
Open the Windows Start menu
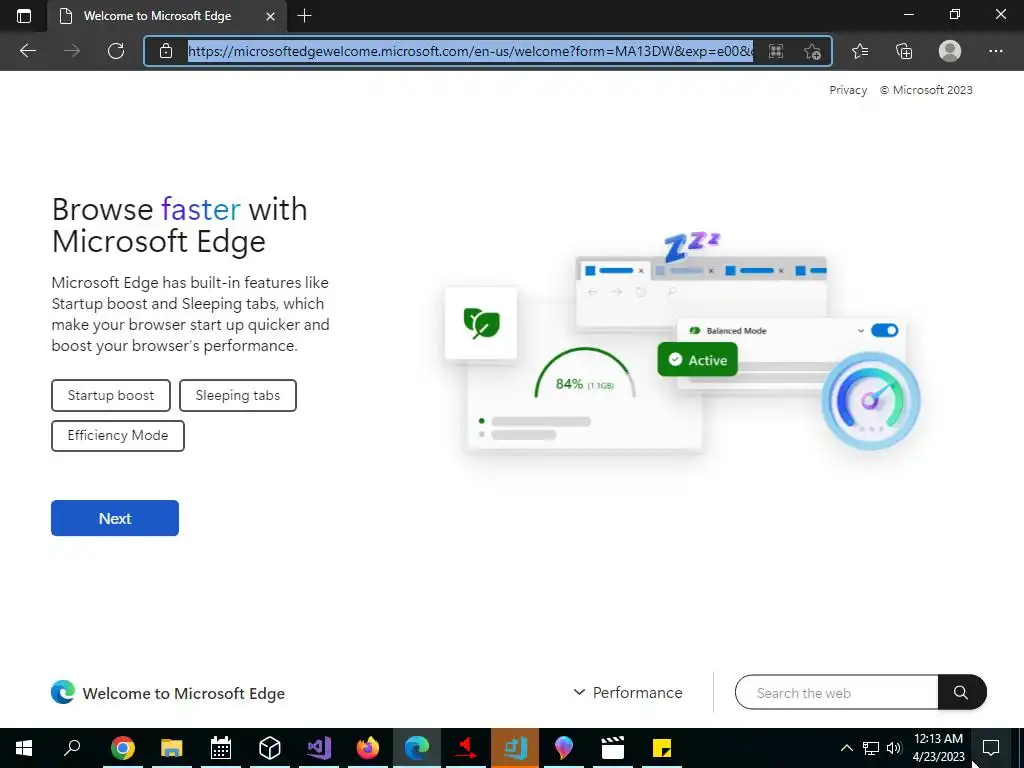point(24,748)
